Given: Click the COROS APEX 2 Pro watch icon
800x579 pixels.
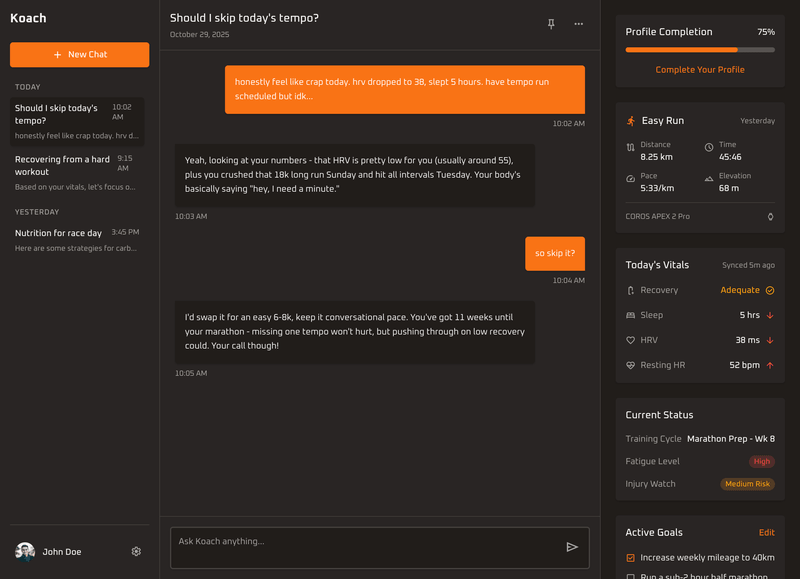Looking at the screenshot, I should [770, 216].
